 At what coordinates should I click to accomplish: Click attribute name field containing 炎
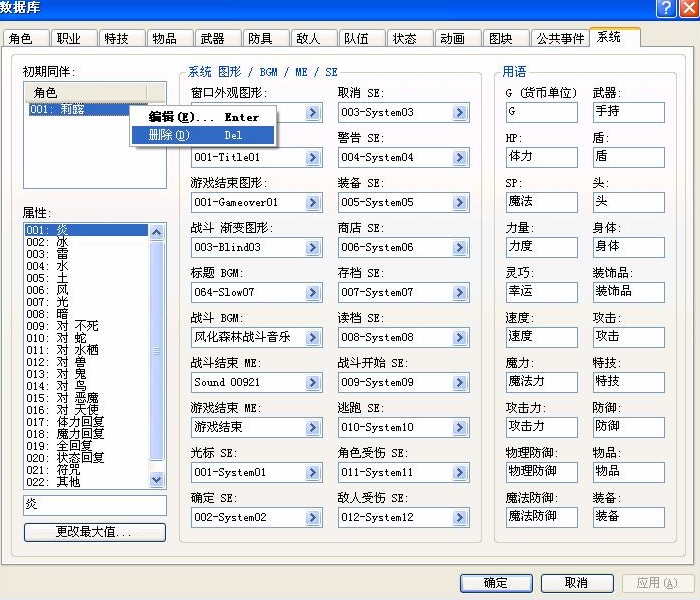95,505
